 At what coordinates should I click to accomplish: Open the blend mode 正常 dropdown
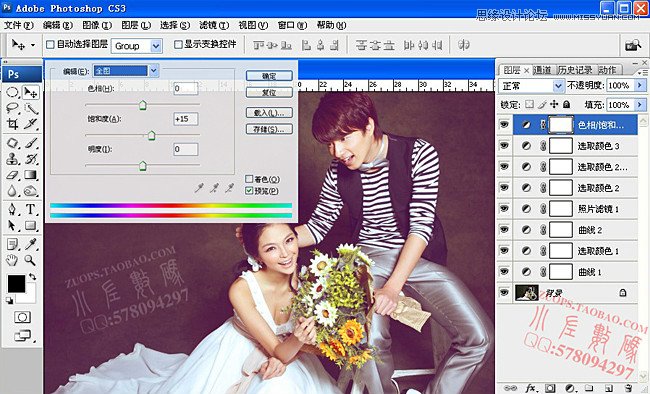point(558,86)
